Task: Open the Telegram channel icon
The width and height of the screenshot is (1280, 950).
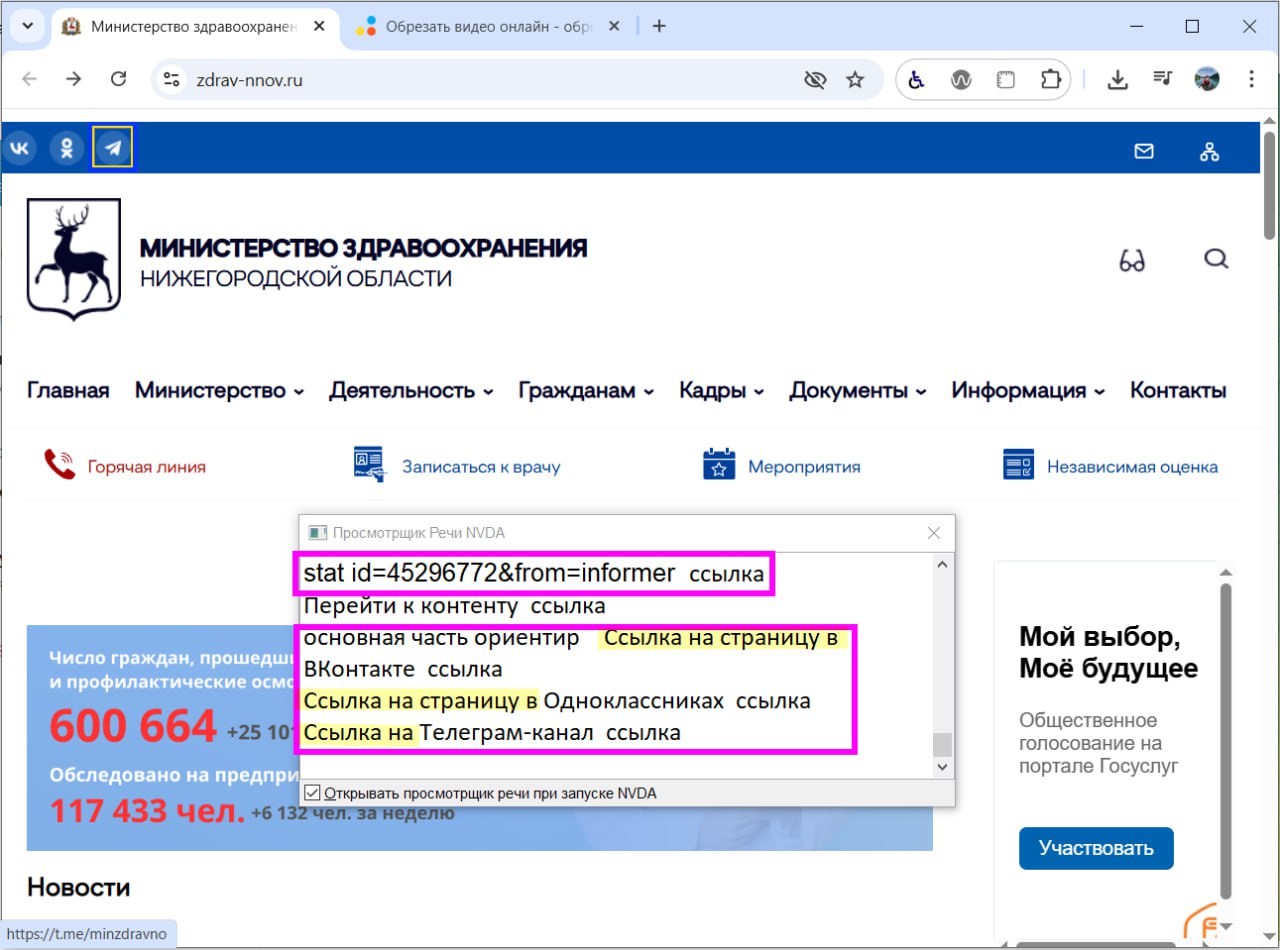Action: pos(113,149)
